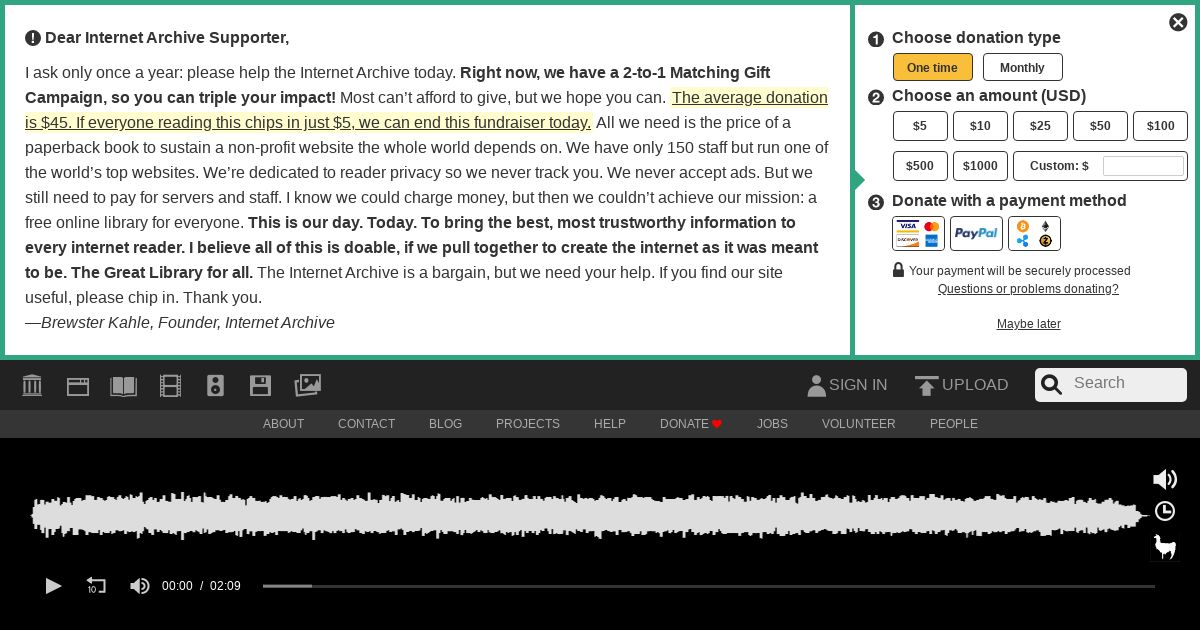
Task: Pay with PayPal
Action: click(x=976, y=233)
